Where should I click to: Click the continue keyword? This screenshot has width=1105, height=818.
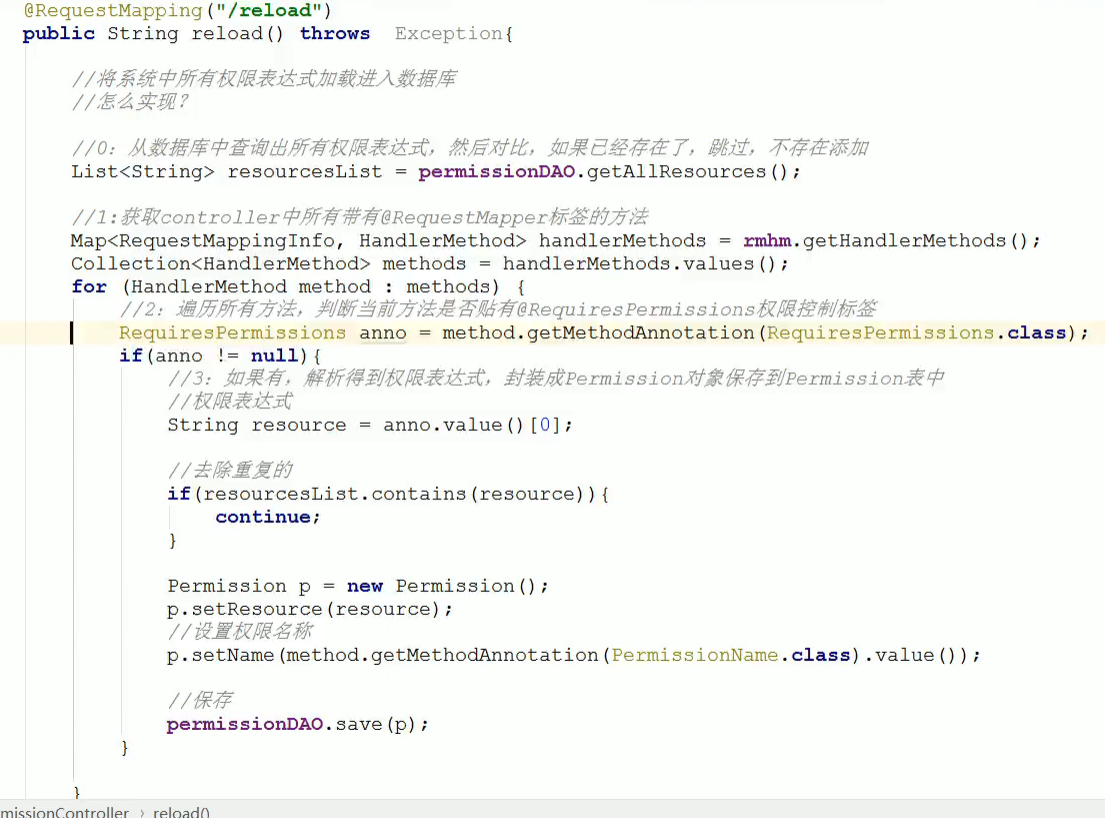pos(263,517)
